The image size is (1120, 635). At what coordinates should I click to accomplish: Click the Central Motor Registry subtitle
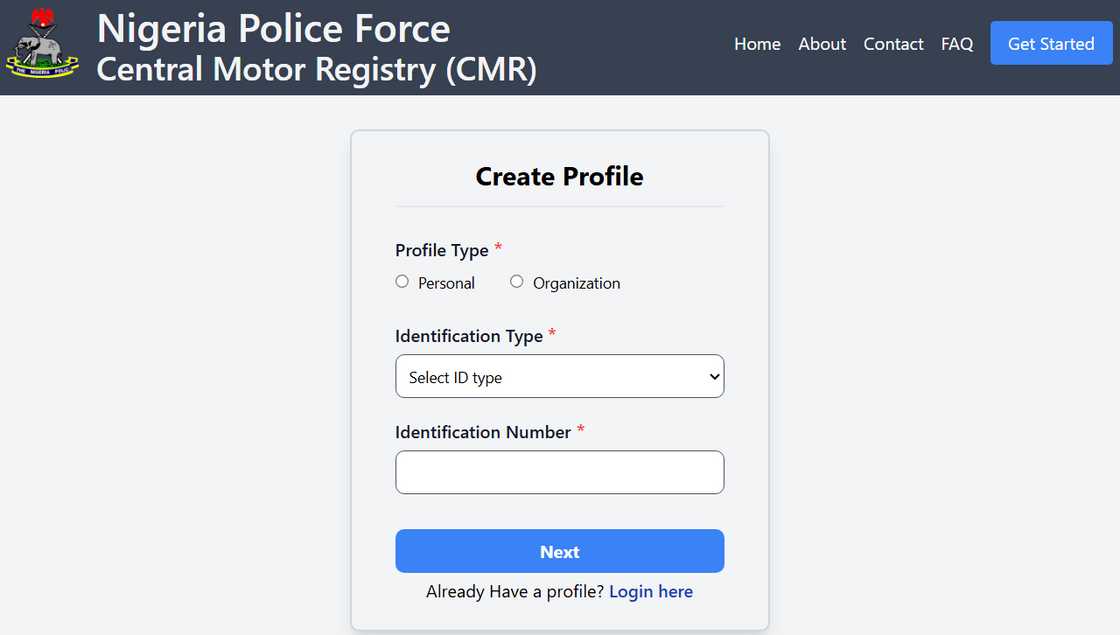[318, 71]
